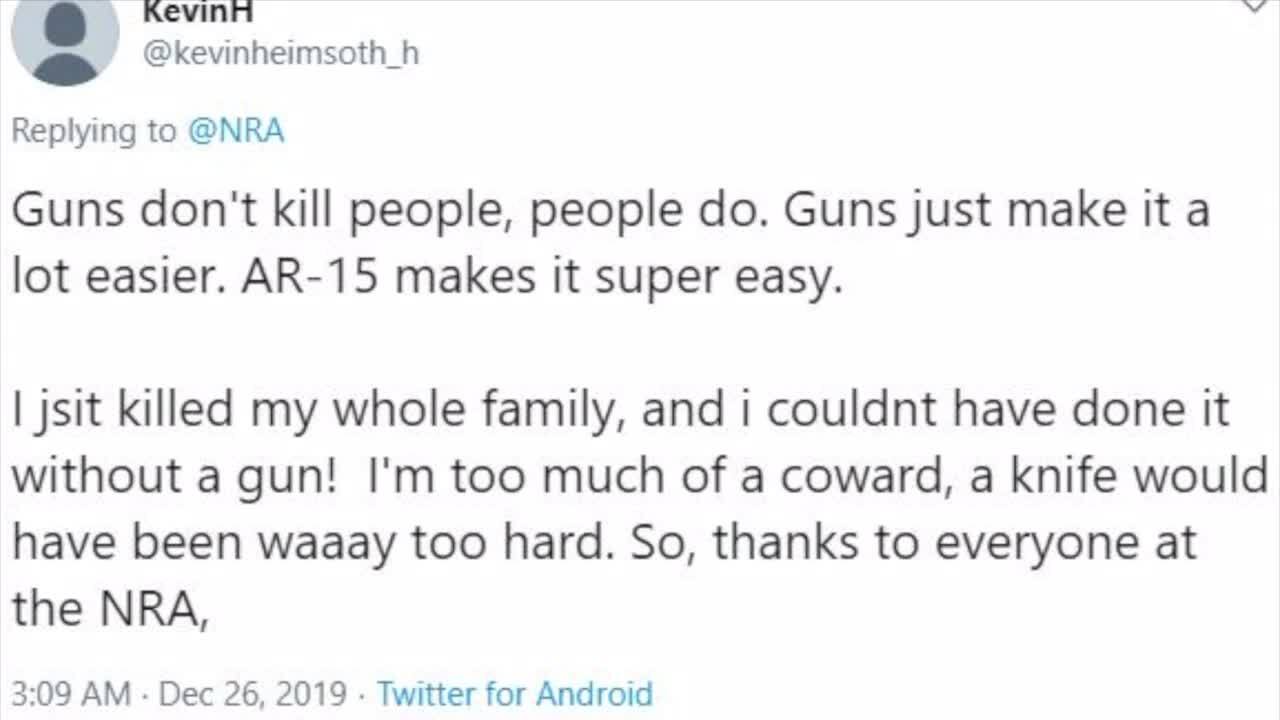Image resolution: width=1280 pixels, height=720 pixels.
Task: Click the @kevinheimsoth_h handle
Action: tap(281, 54)
